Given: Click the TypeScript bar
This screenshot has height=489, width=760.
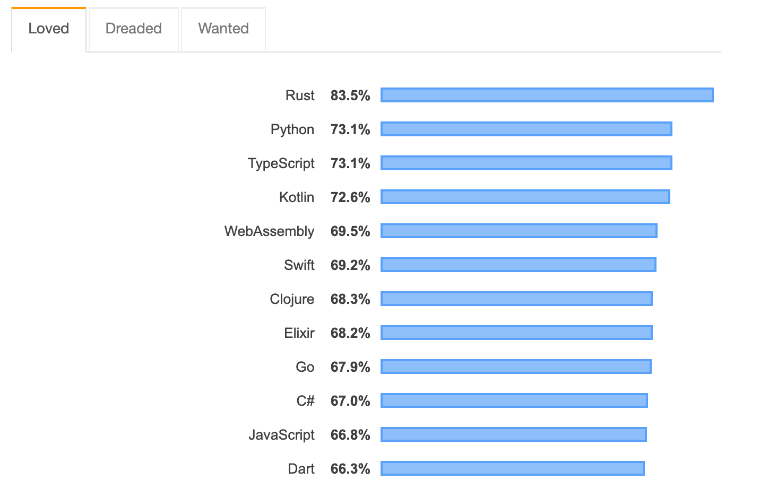Looking at the screenshot, I should (526, 163).
